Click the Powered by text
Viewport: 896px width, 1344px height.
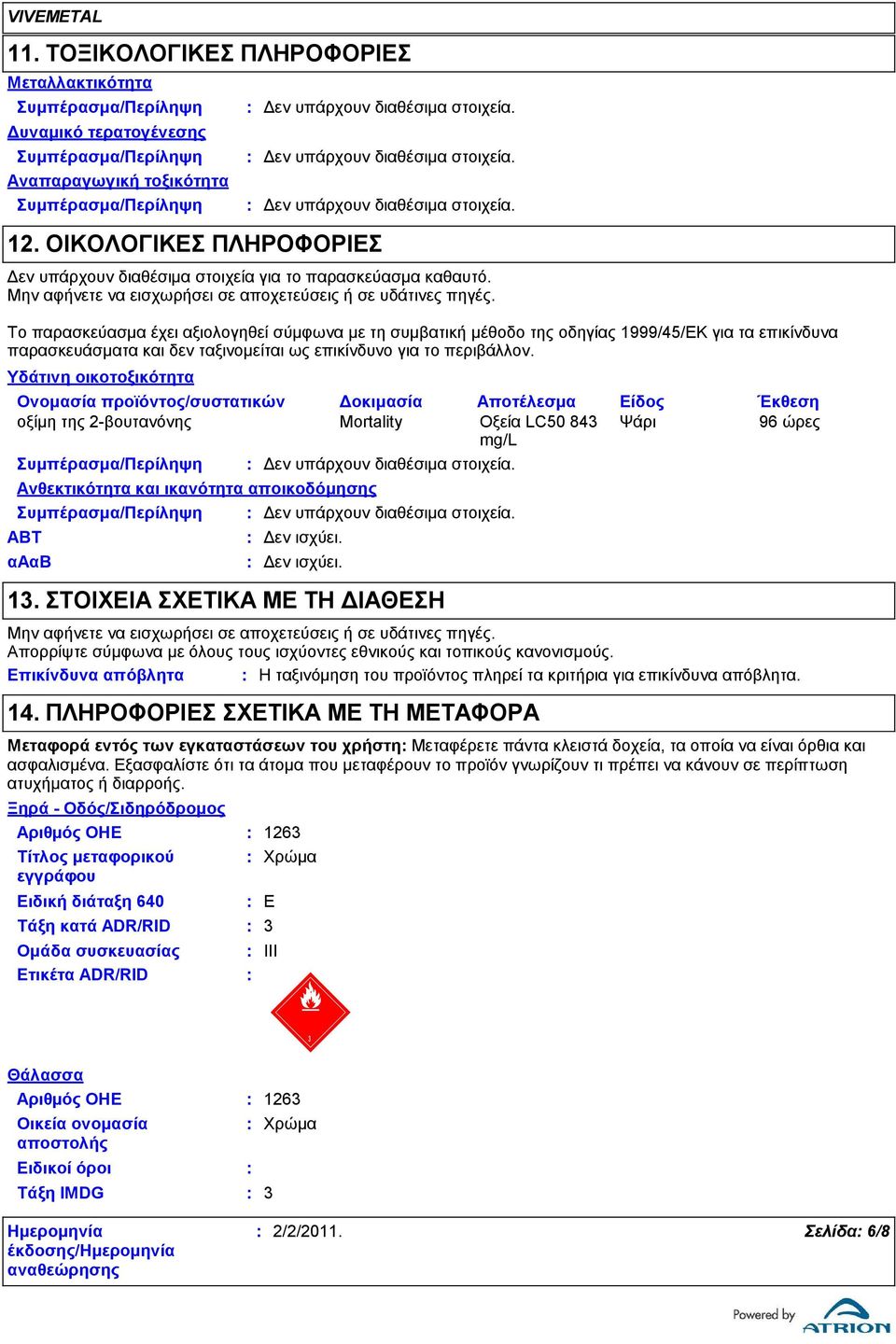point(763,1314)
